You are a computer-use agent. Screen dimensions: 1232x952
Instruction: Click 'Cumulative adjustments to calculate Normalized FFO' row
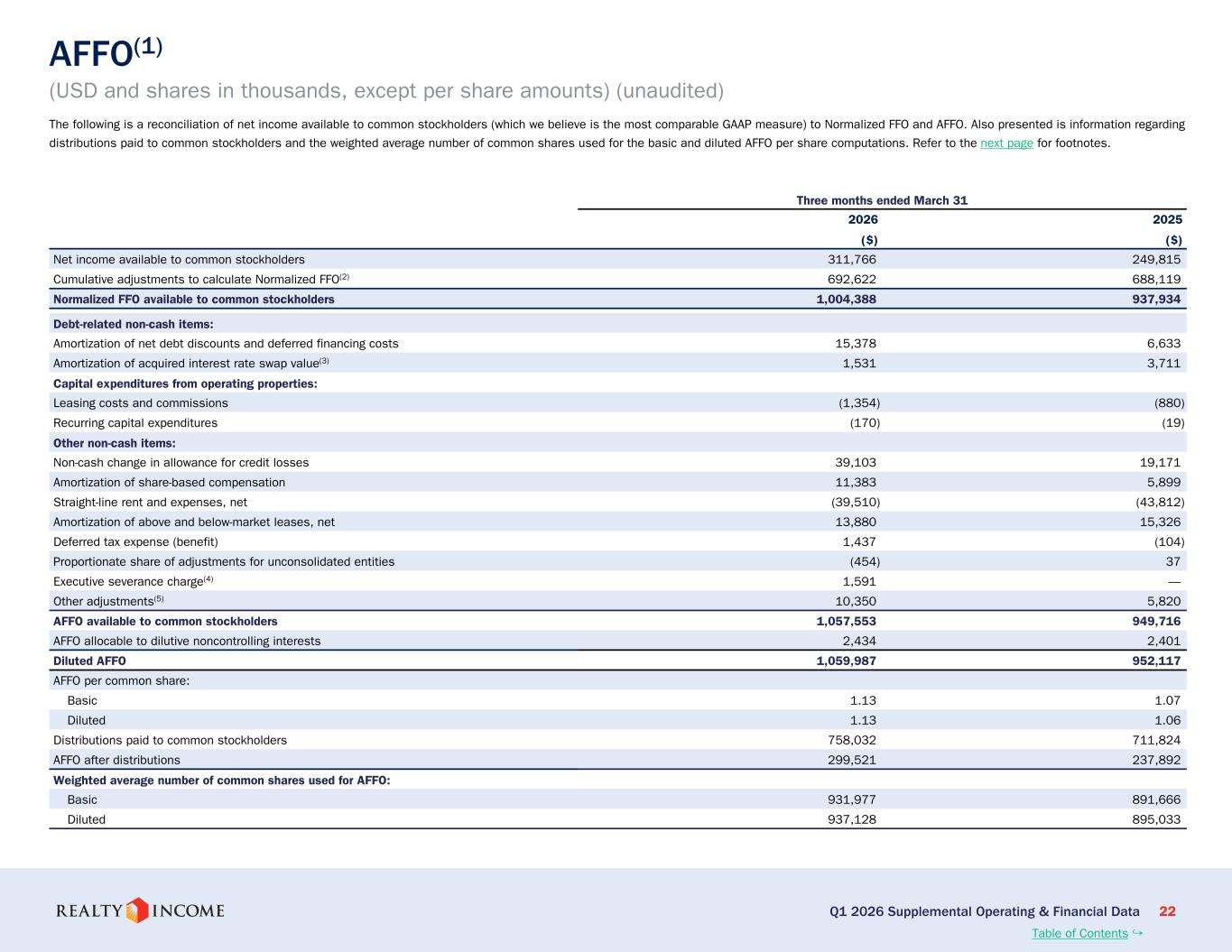click(x=618, y=279)
